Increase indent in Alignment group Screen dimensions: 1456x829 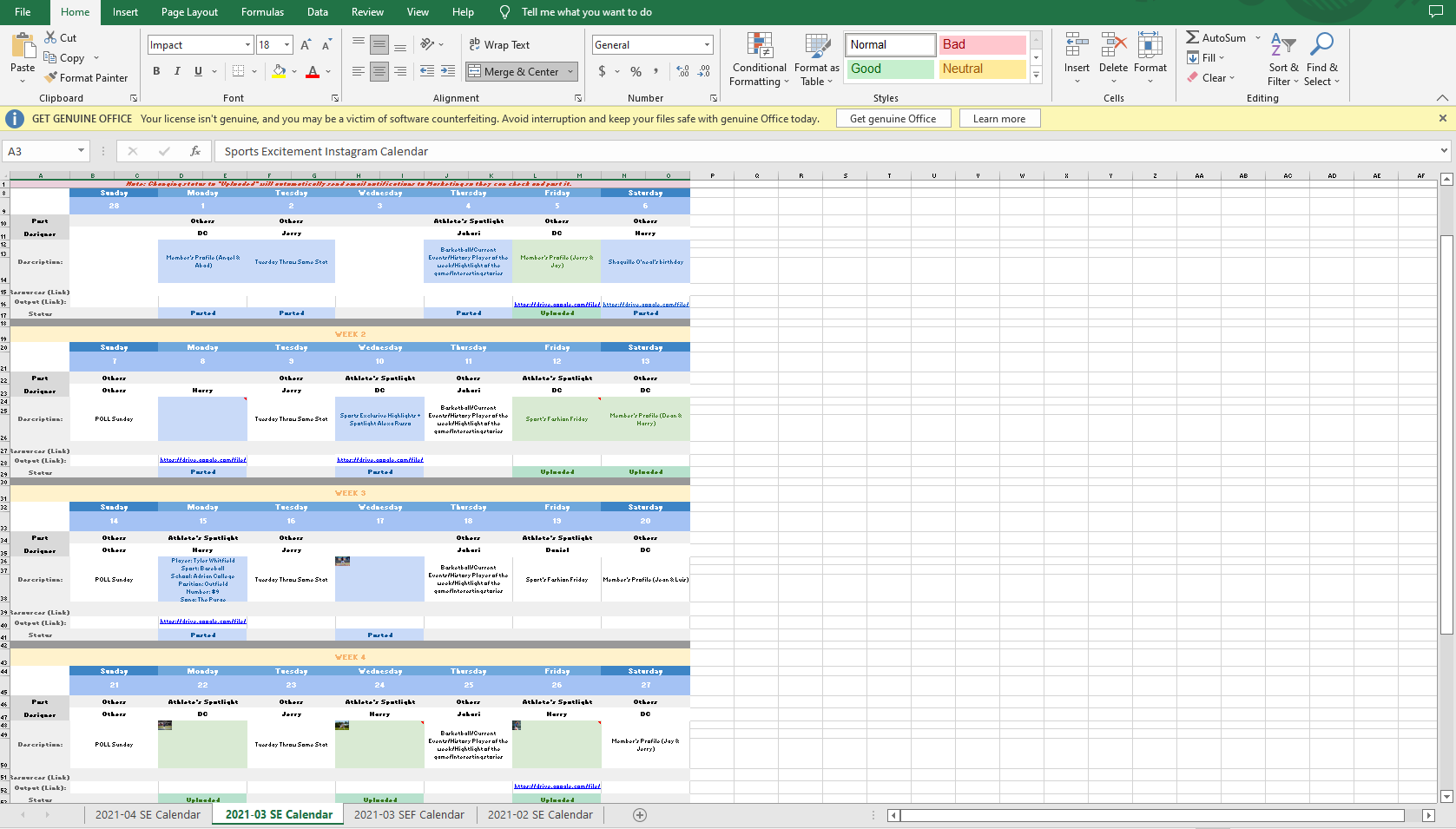tap(448, 71)
